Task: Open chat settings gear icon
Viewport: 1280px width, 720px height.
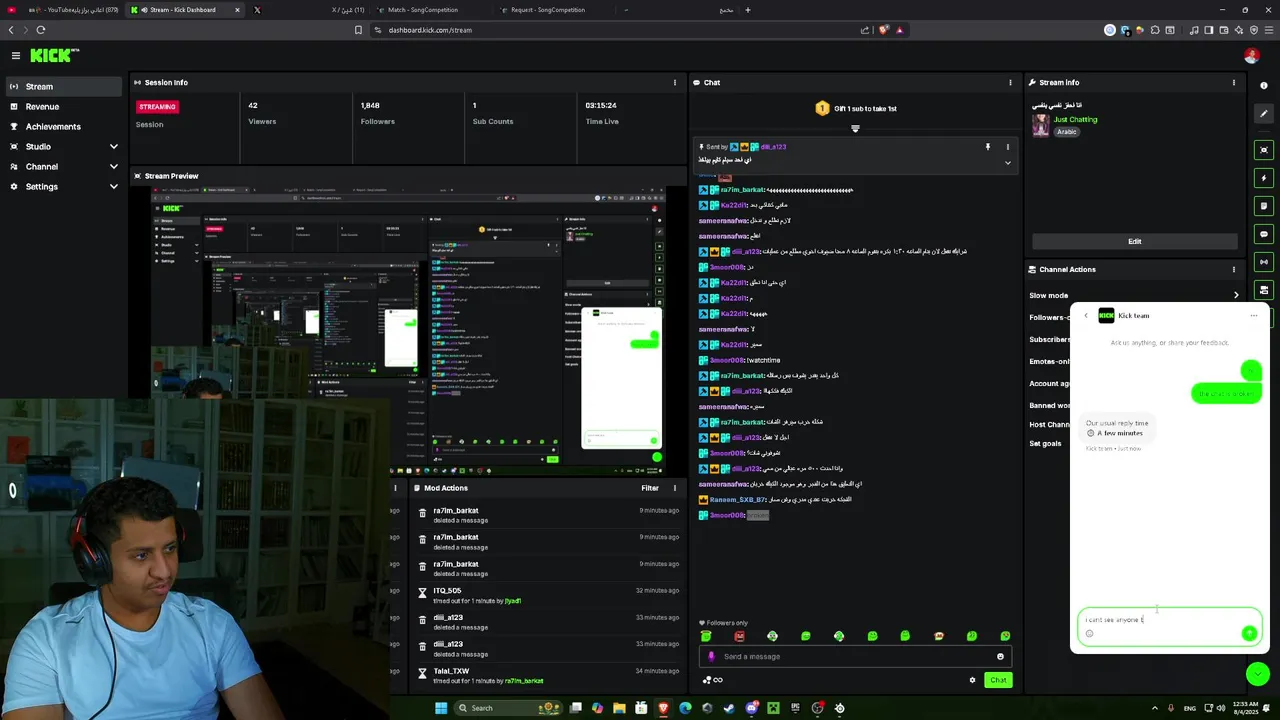Action: tap(972, 680)
